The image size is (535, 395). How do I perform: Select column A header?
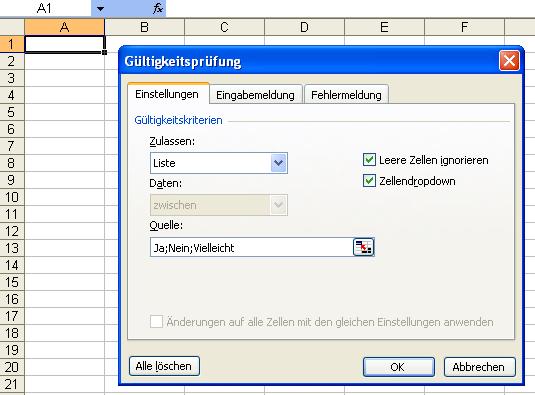[64, 27]
